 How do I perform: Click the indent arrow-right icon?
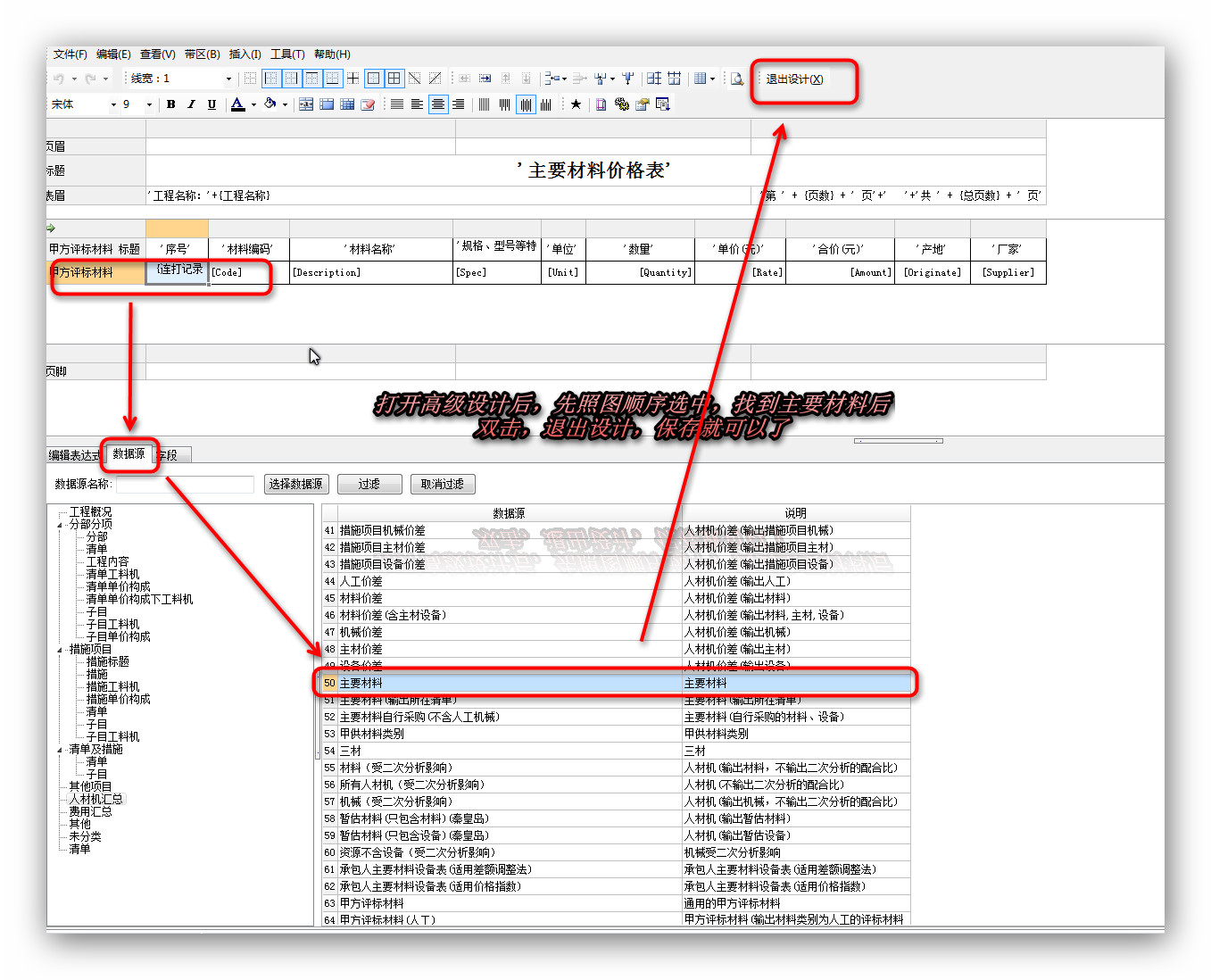(x=485, y=79)
